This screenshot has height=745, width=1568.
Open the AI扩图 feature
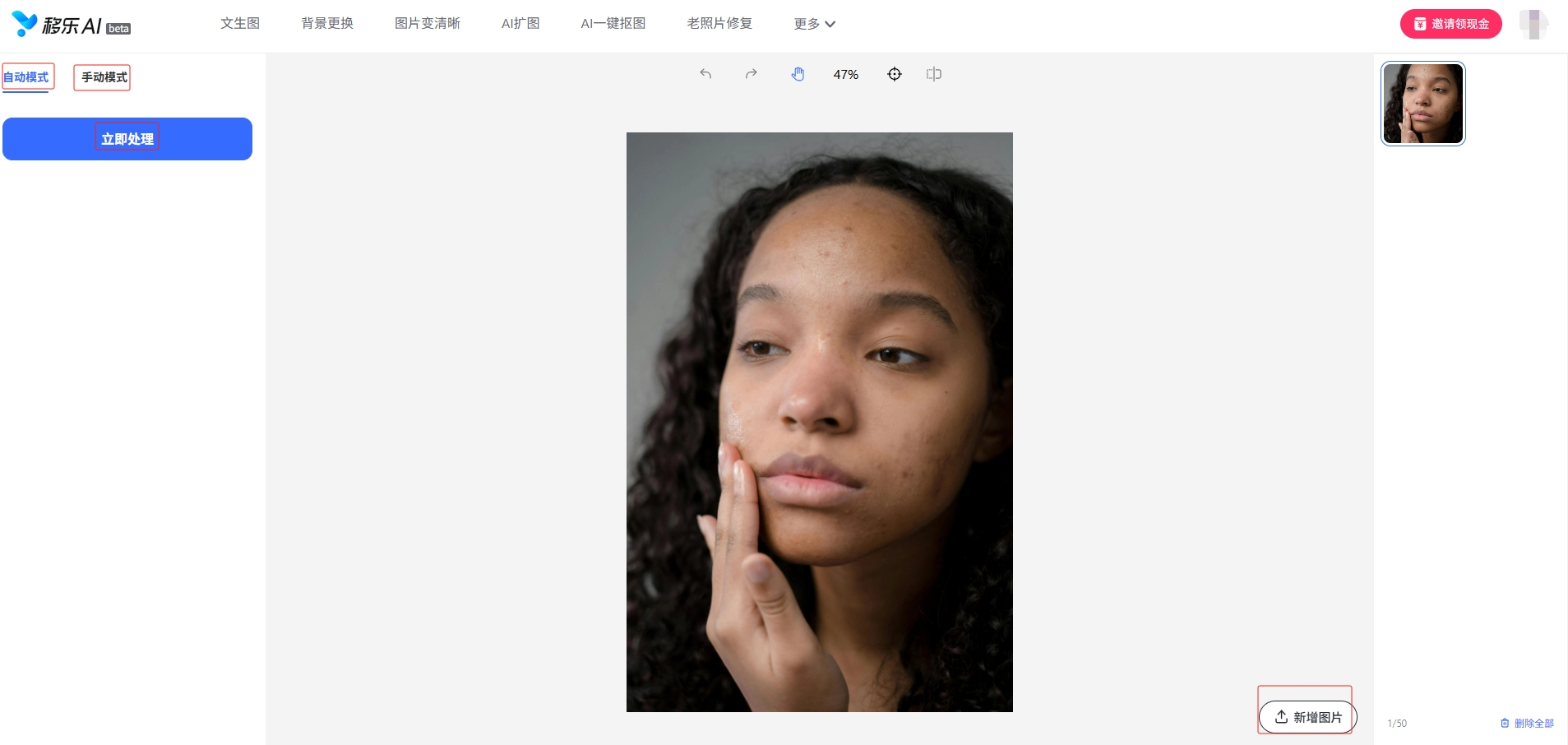click(x=520, y=23)
